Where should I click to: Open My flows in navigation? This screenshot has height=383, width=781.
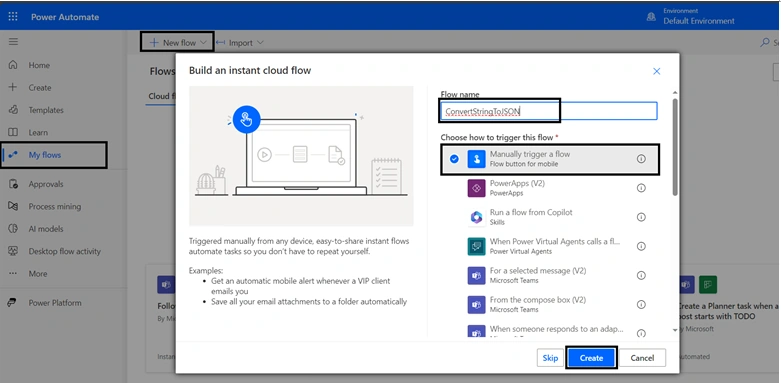[44, 155]
